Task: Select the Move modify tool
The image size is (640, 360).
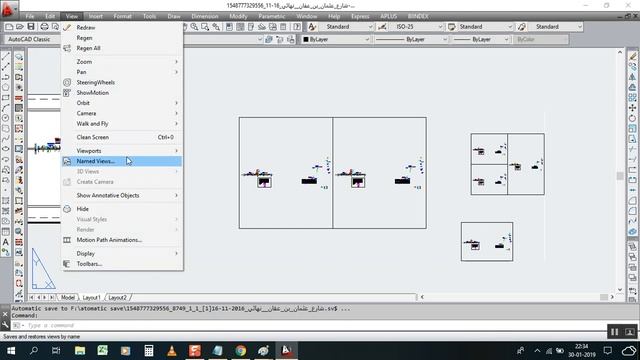Action: pos(632,108)
